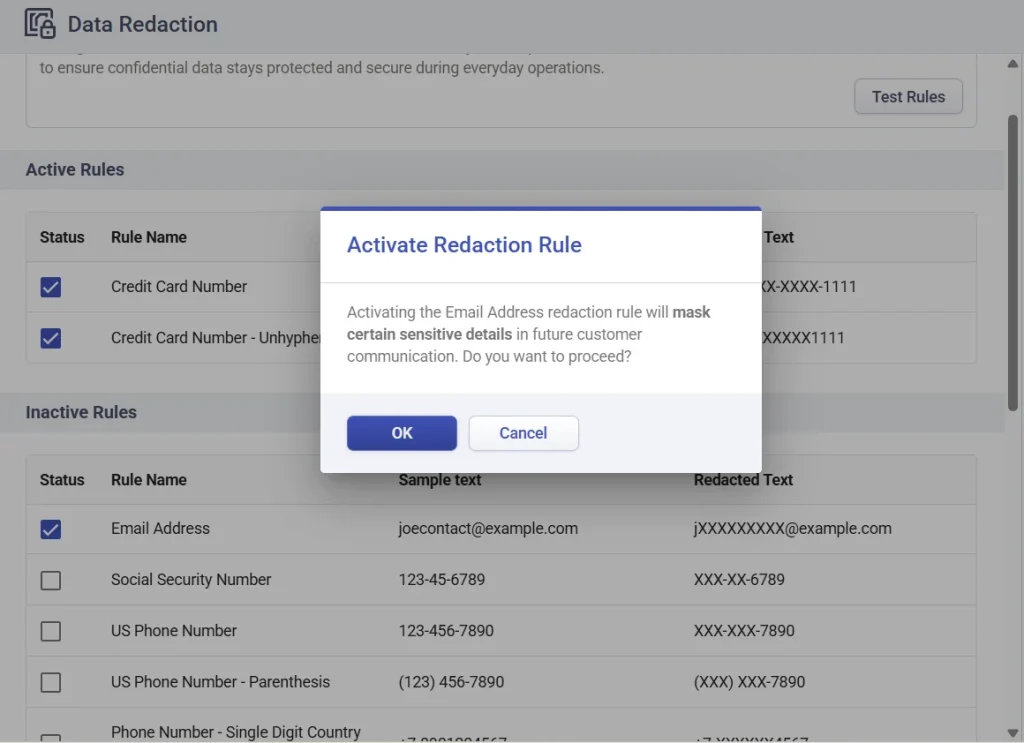Screen dimensions: 1024x743
Task: Click the Social Security Number rule name
Action: pyautogui.click(x=191, y=579)
